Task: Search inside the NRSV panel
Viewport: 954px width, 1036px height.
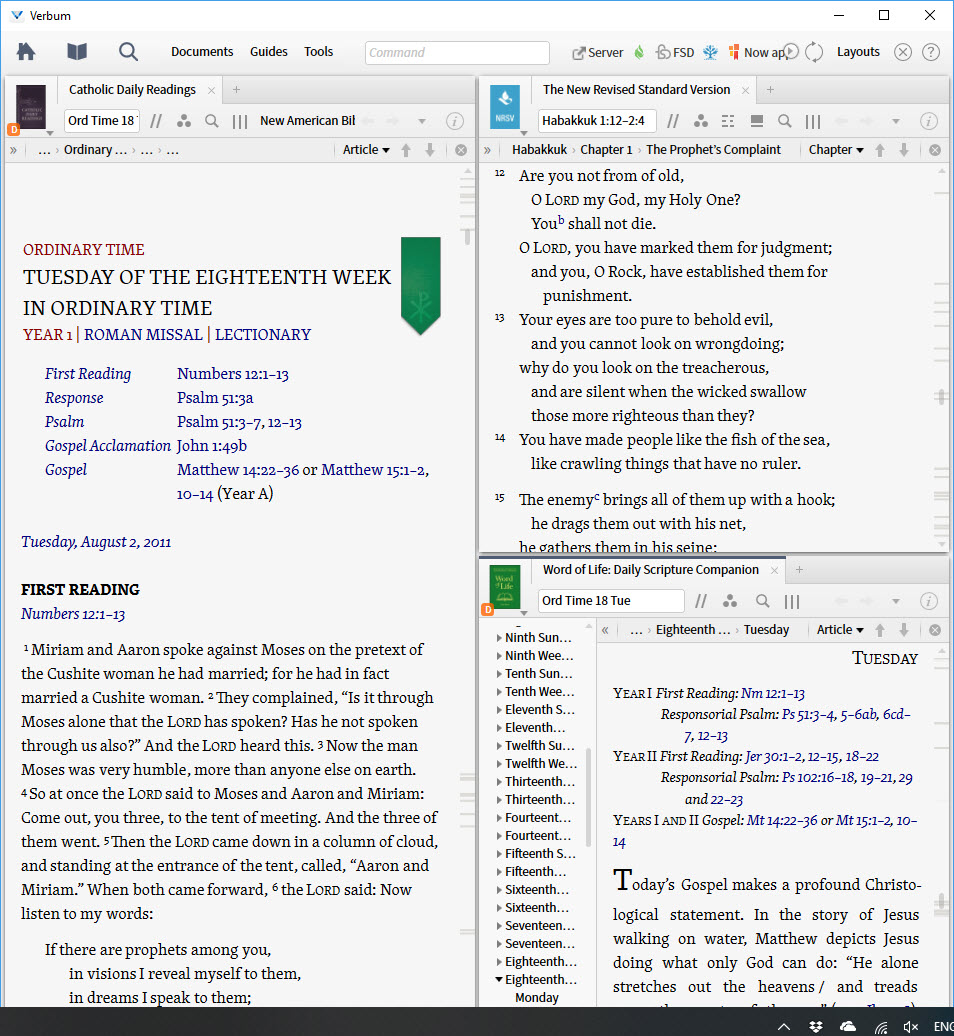Action: [x=784, y=121]
